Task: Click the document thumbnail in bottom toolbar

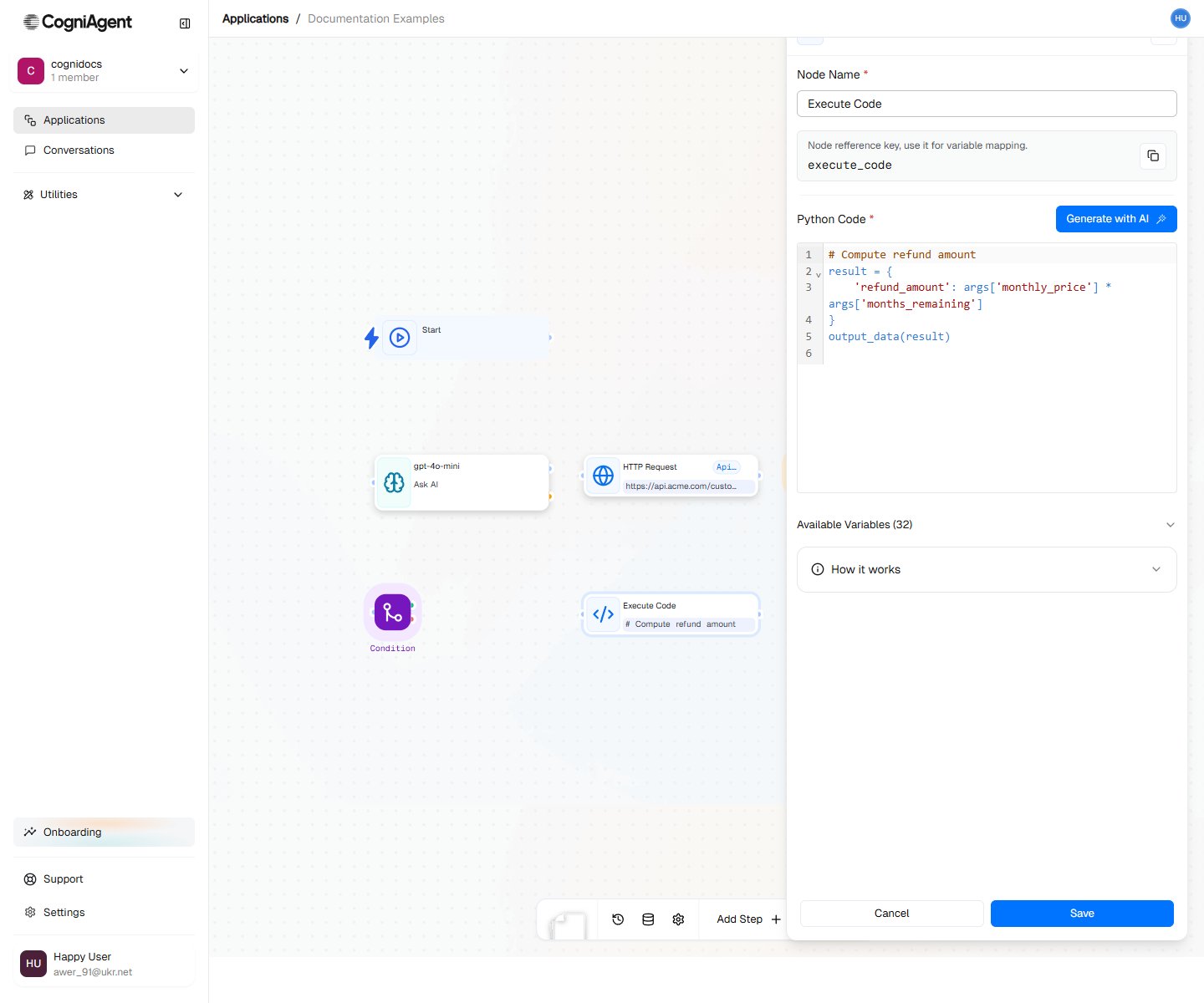Action: click(x=568, y=924)
